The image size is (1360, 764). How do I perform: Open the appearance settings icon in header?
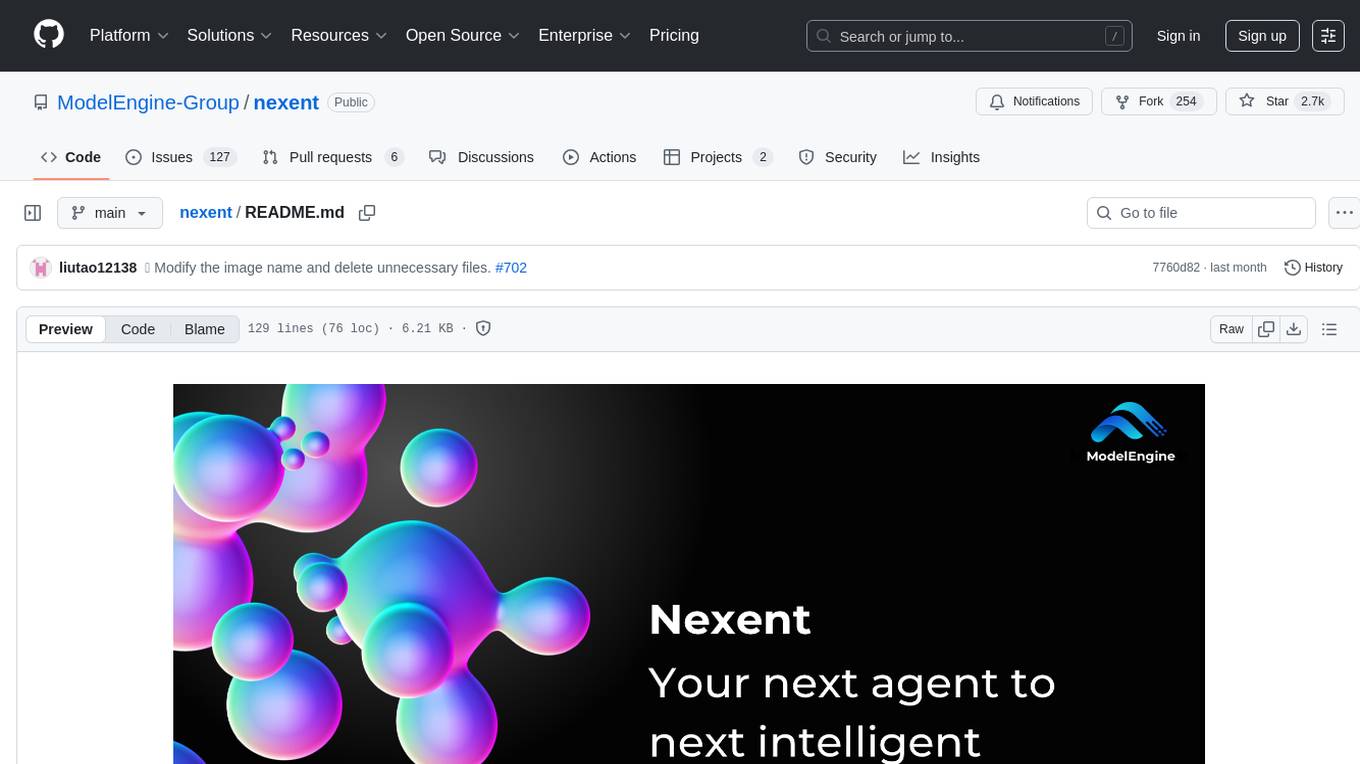(x=1328, y=36)
